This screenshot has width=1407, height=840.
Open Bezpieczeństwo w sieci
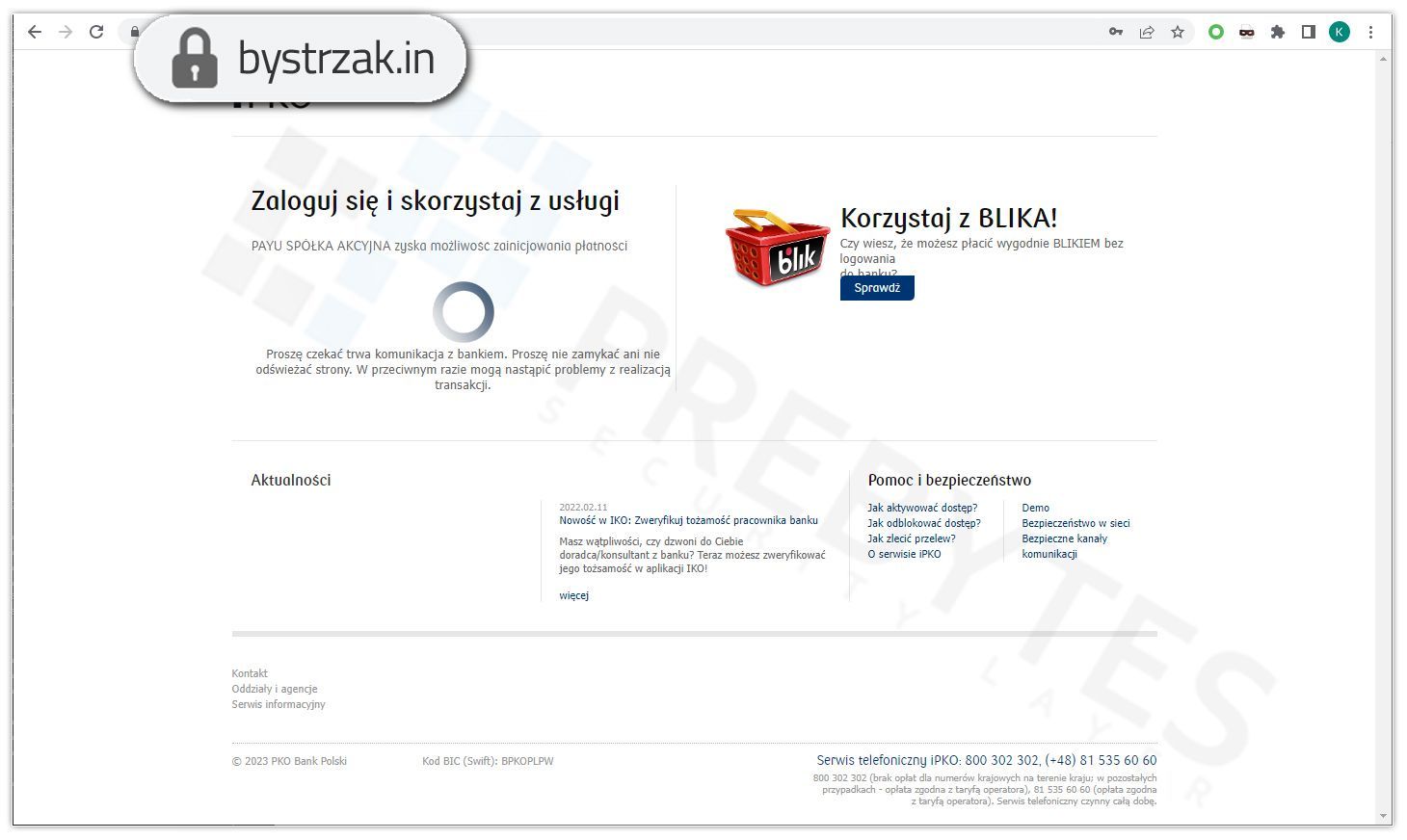(1075, 523)
